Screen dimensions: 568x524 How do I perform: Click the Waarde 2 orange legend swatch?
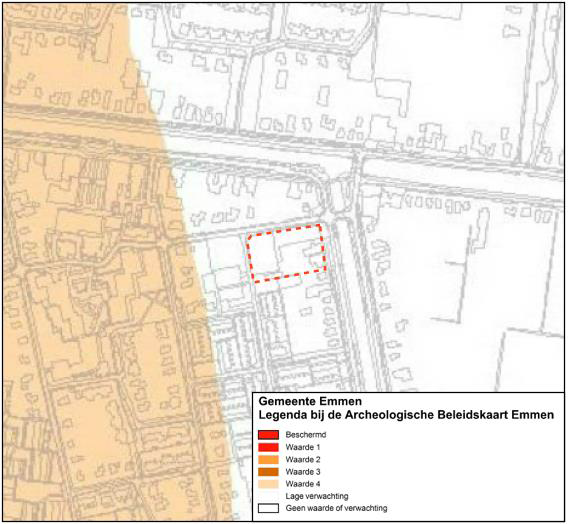[268, 460]
